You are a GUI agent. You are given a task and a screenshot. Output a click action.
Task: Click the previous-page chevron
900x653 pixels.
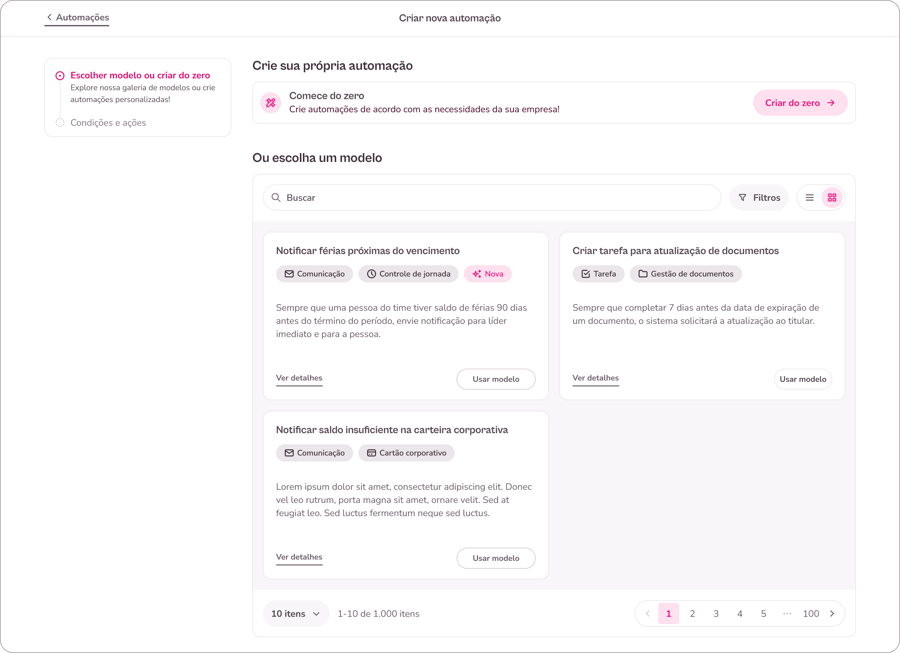pos(647,613)
